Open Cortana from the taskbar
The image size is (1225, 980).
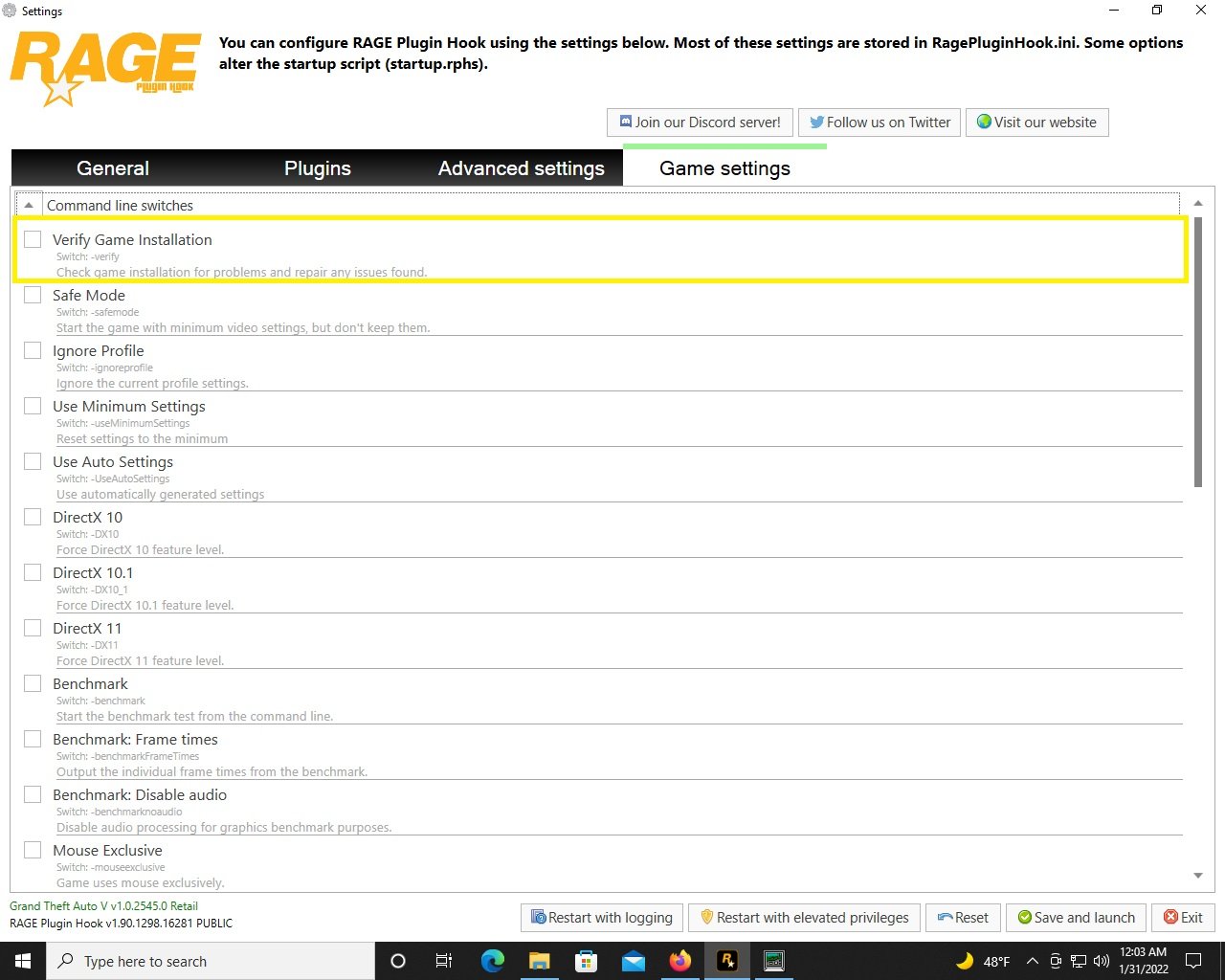tap(398, 961)
